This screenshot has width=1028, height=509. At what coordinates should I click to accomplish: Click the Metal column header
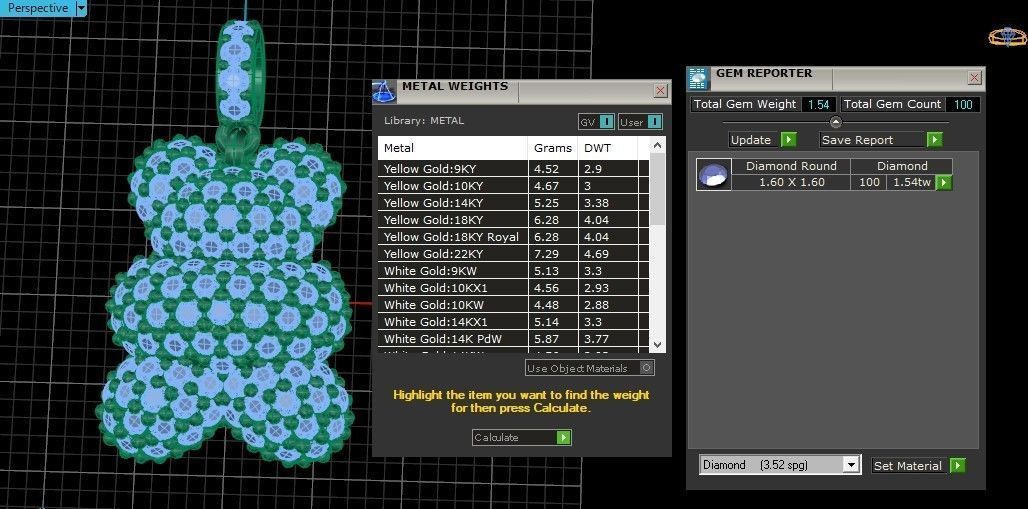pos(453,148)
